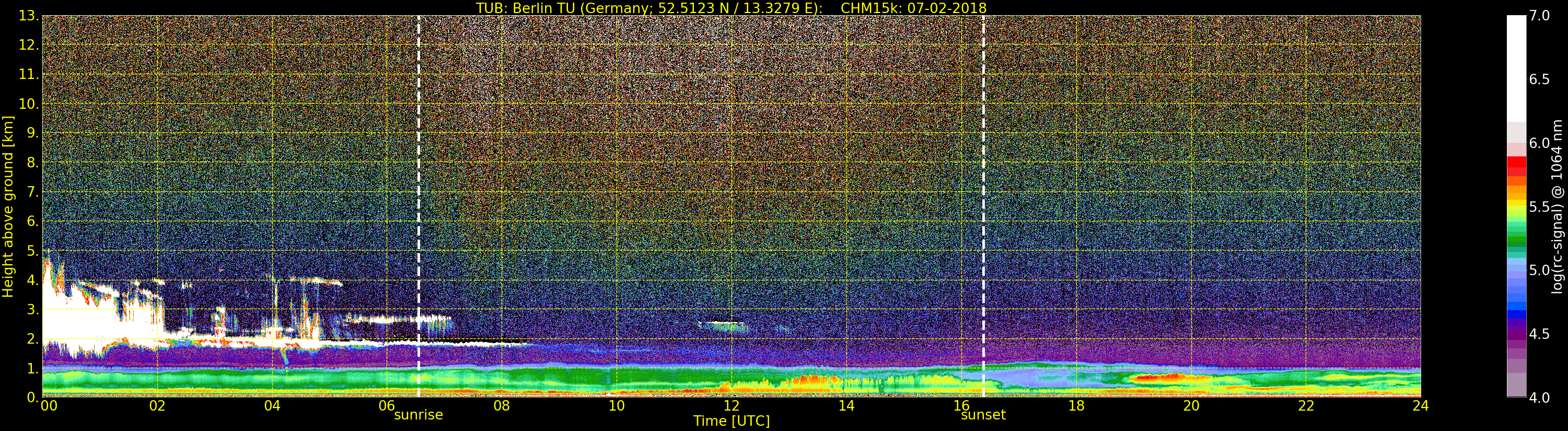This screenshot has height=431, width=1568.
Task: Click the '13.' tick on the height axis
Action: pos(29,16)
